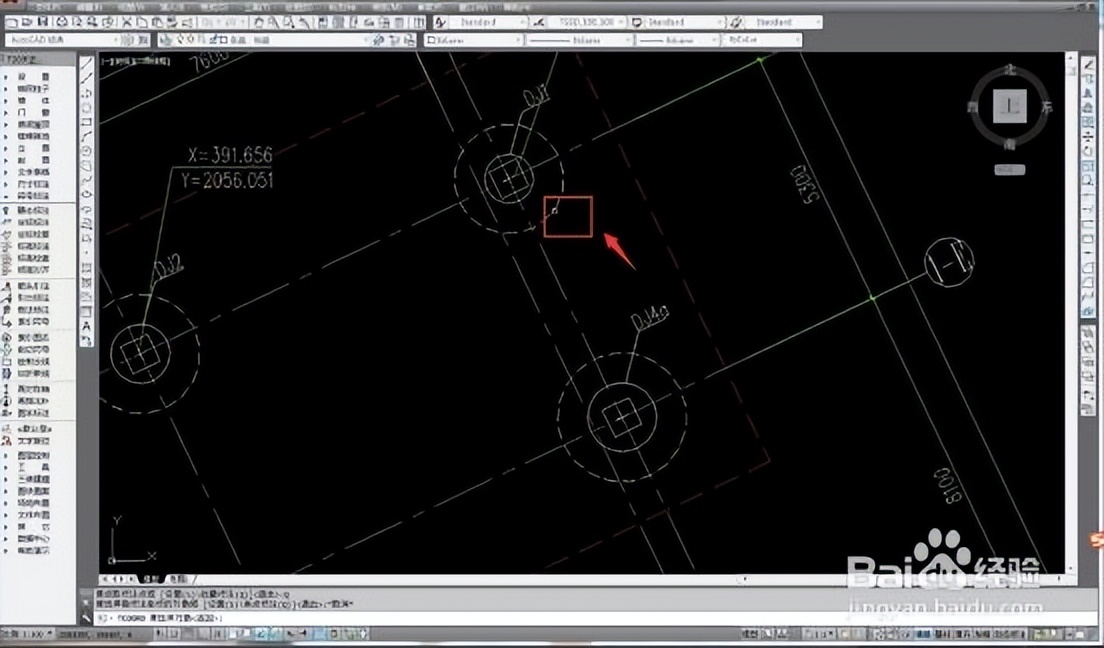
Task: Click the top face of the ViewCube
Action: (x=1012, y=105)
